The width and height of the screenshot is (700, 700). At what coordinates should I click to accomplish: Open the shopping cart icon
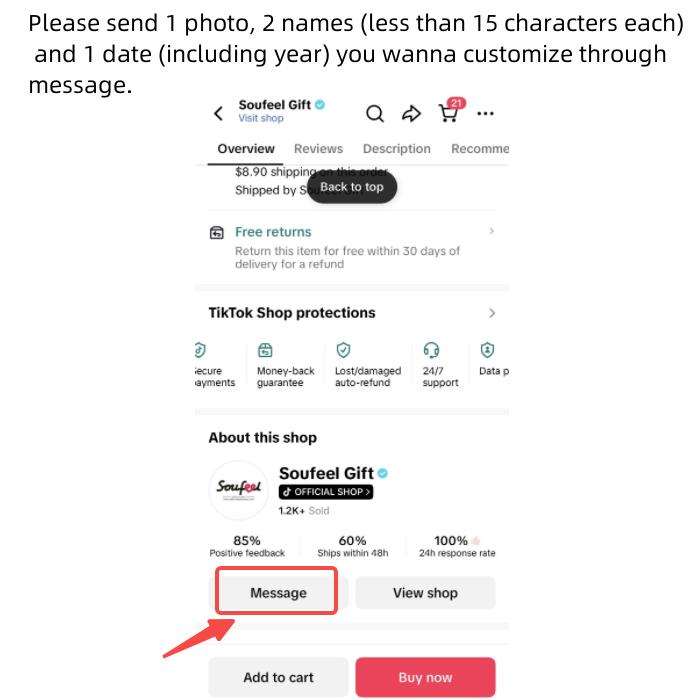point(448,113)
